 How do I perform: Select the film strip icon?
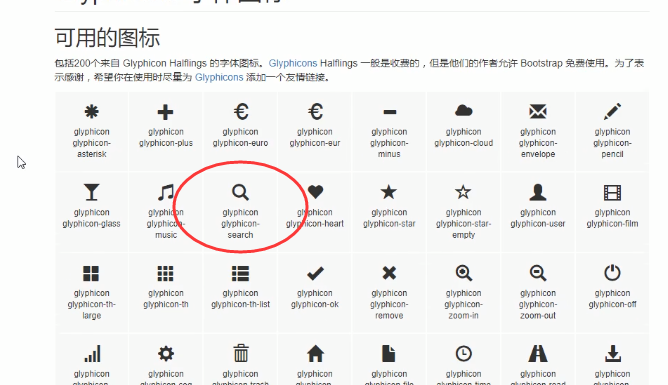pos(613,193)
